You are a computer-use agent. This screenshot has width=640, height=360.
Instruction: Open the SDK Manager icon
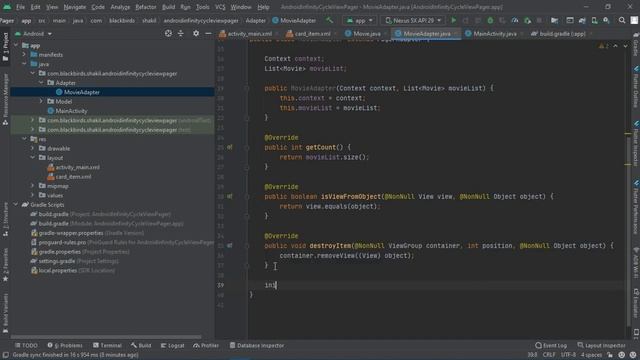[x=607, y=20]
